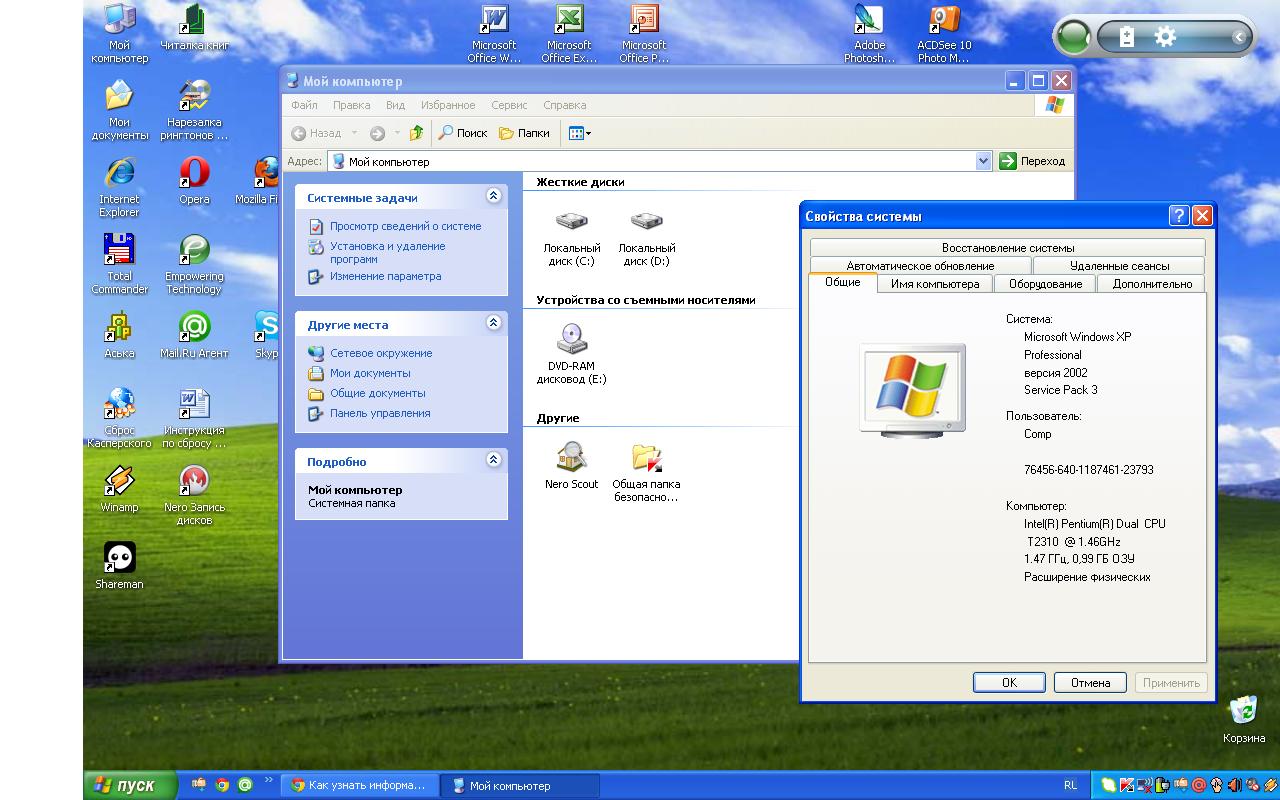Collapse Другие места panel
This screenshot has height=800, width=1280.
click(x=493, y=323)
